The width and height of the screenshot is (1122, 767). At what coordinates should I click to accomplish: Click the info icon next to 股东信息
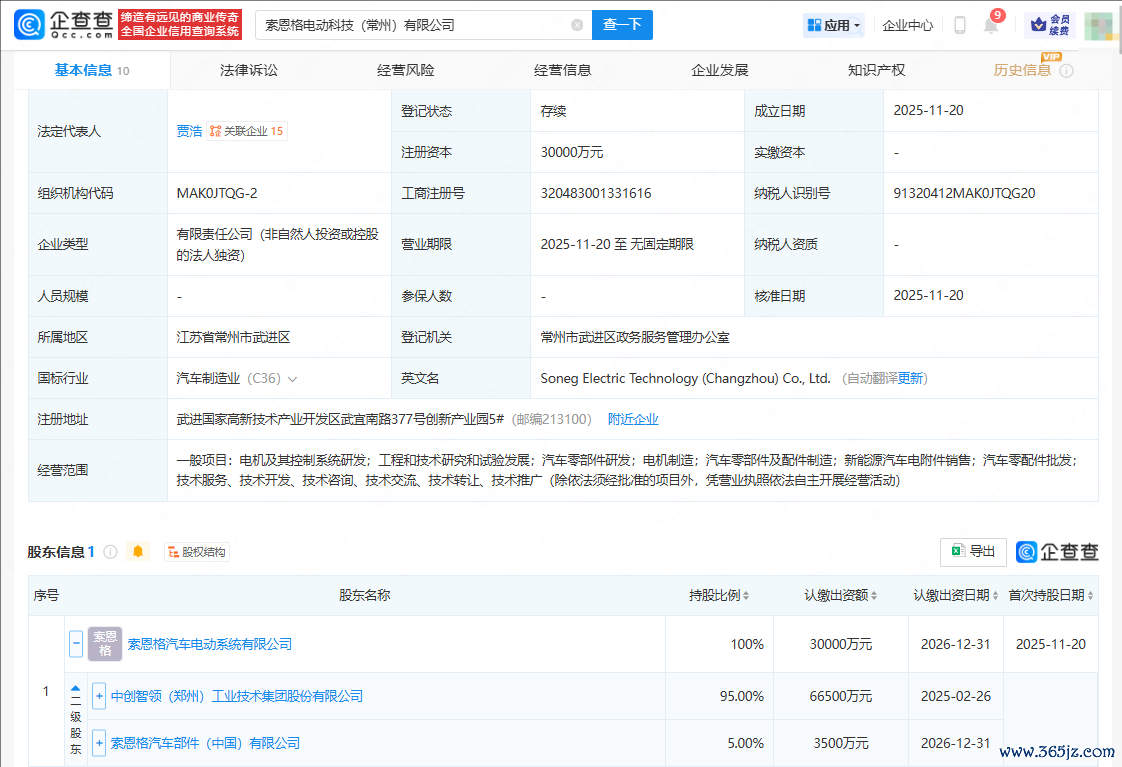tap(110, 552)
